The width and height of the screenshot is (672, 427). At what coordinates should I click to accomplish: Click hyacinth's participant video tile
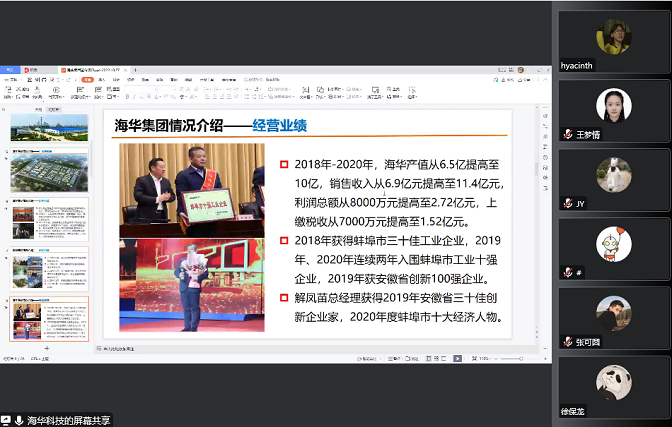click(613, 38)
